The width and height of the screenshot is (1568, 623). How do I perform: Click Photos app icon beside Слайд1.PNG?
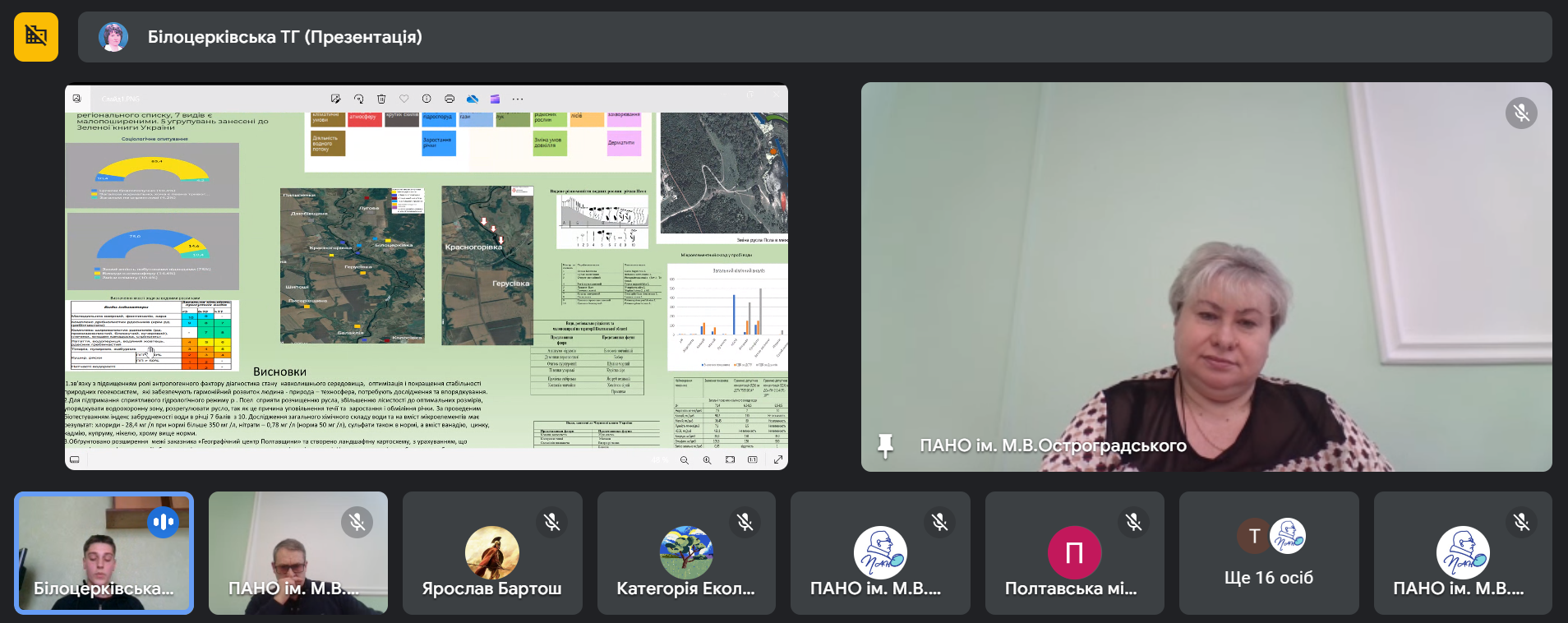(x=76, y=99)
